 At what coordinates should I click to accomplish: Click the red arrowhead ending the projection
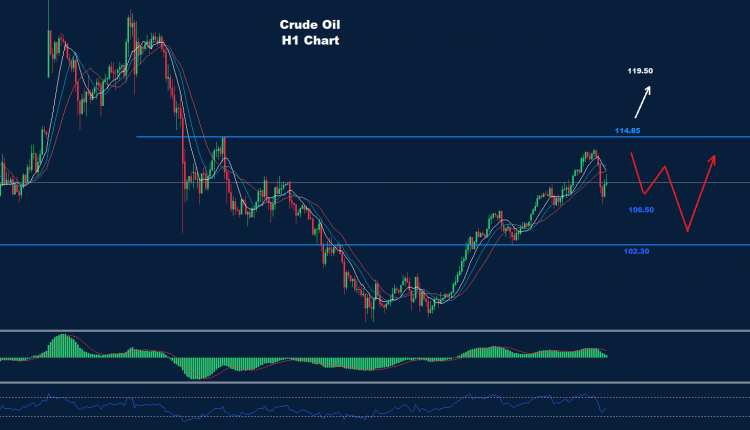coord(713,157)
